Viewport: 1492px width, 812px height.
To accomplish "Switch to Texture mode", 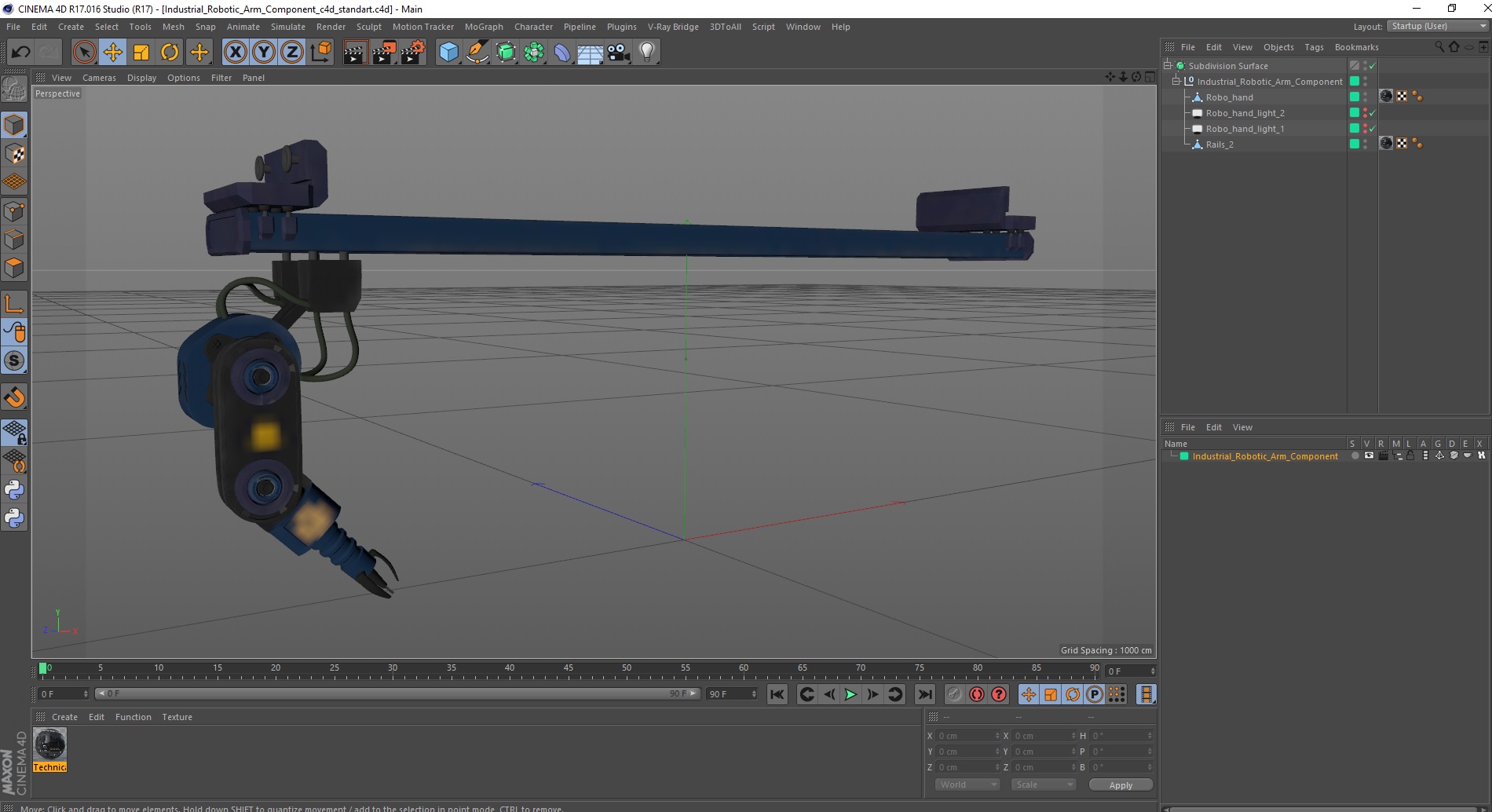I will [14, 154].
